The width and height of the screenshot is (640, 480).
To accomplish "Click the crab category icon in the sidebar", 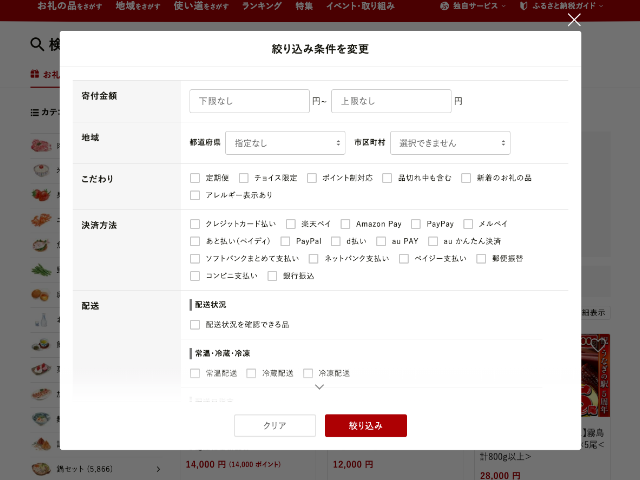I will (41, 220).
